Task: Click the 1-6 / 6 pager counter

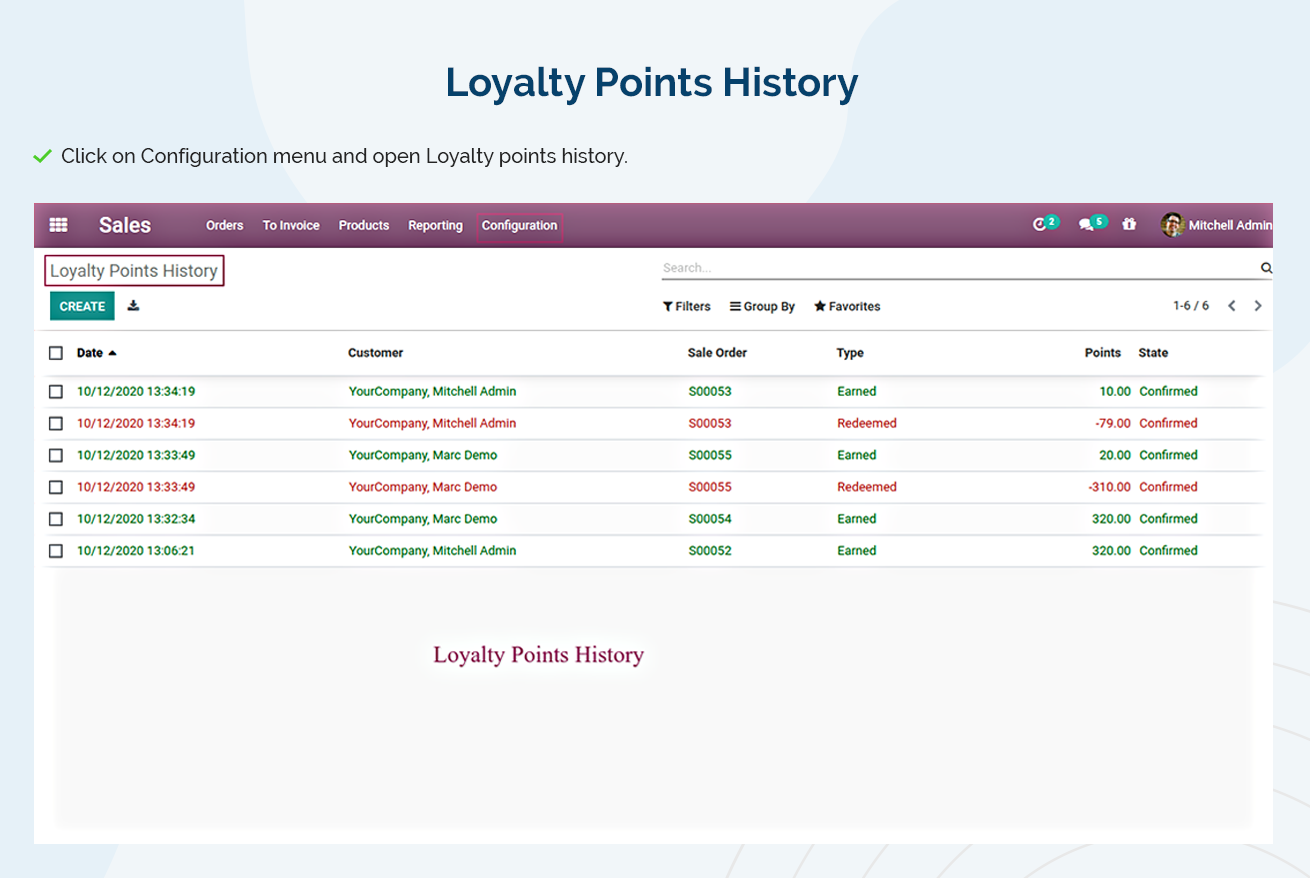Action: 1191,306
